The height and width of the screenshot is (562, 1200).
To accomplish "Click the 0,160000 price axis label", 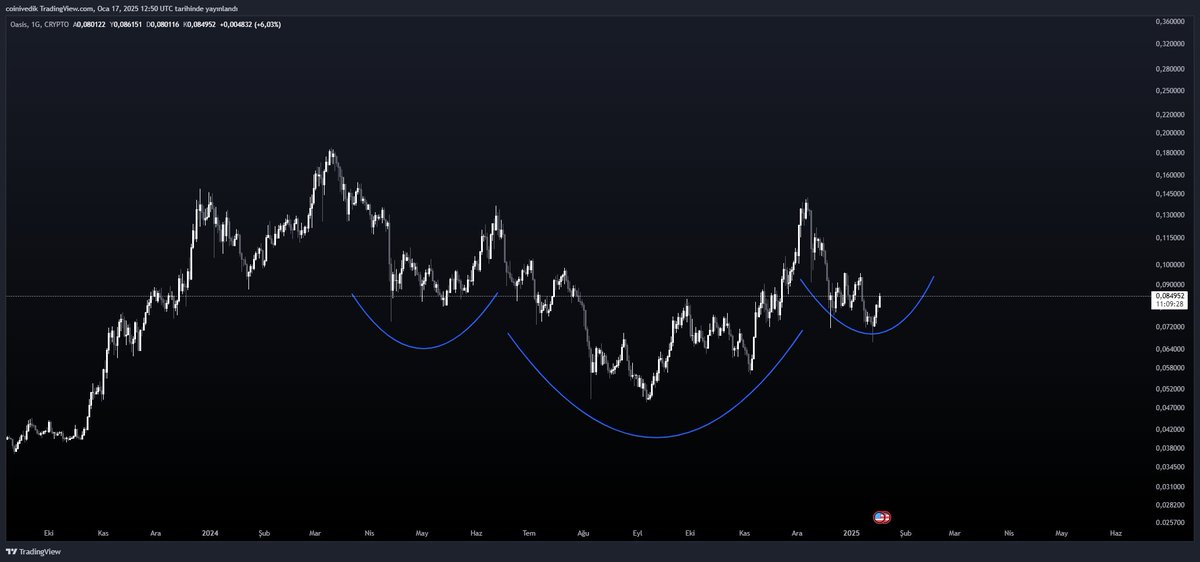I will click(1168, 175).
